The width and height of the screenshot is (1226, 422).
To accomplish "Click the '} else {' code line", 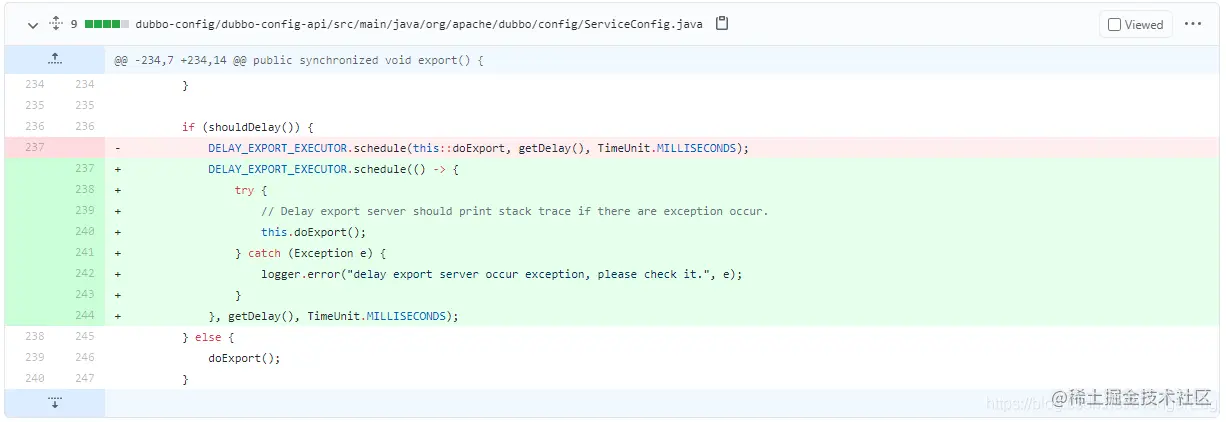I will tap(208, 337).
